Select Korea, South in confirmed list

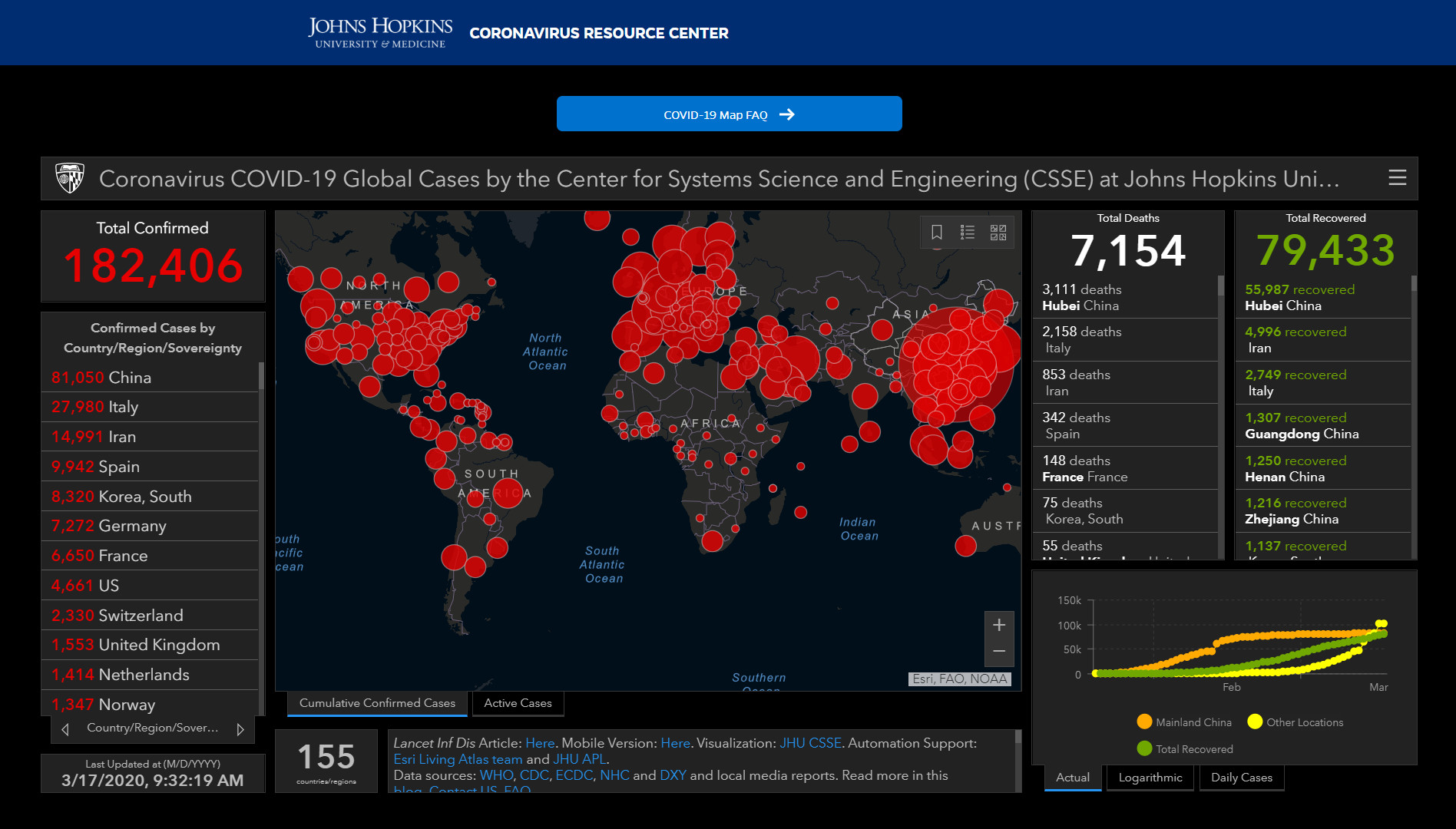click(150, 497)
